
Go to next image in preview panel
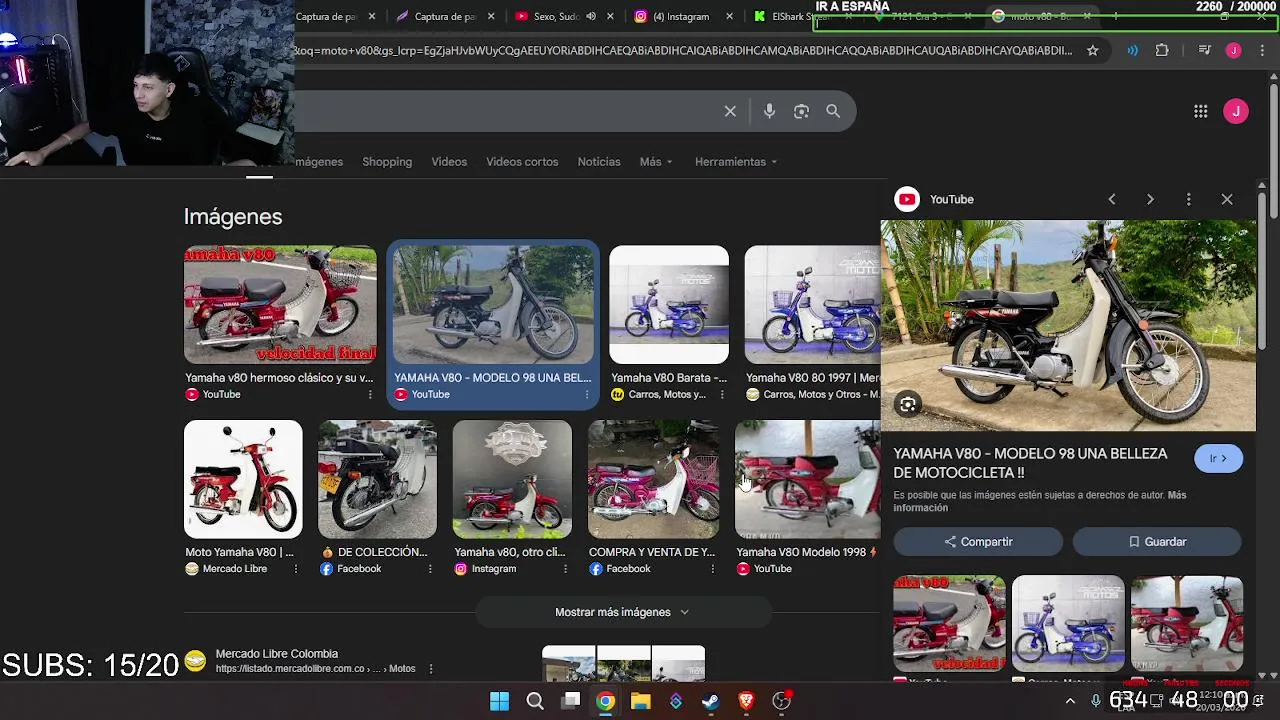pyautogui.click(x=1150, y=199)
